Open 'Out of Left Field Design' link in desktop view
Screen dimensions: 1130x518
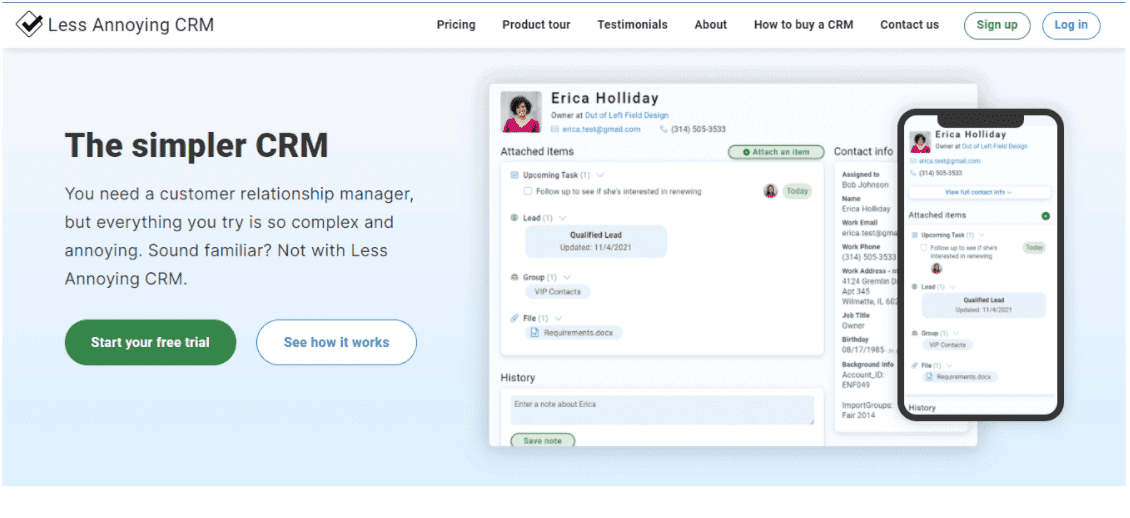coord(626,115)
